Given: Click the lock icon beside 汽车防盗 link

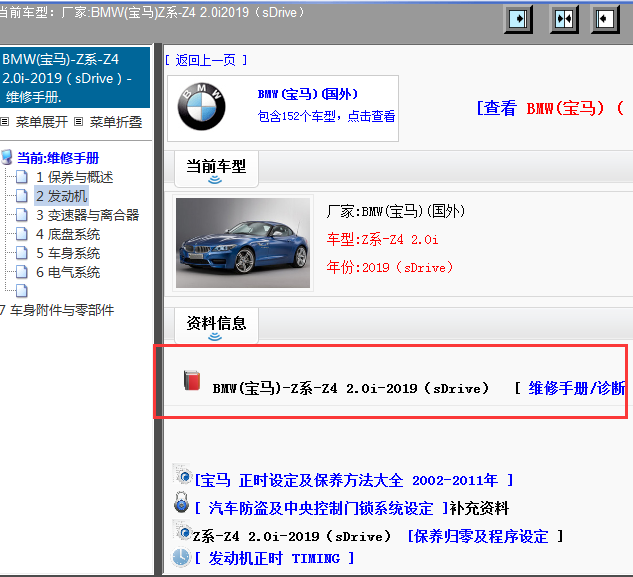Looking at the screenshot, I should click(x=182, y=503).
